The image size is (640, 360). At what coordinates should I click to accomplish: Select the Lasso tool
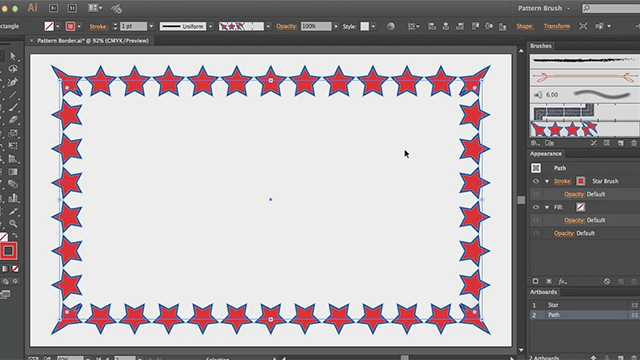(x=13, y=69)
